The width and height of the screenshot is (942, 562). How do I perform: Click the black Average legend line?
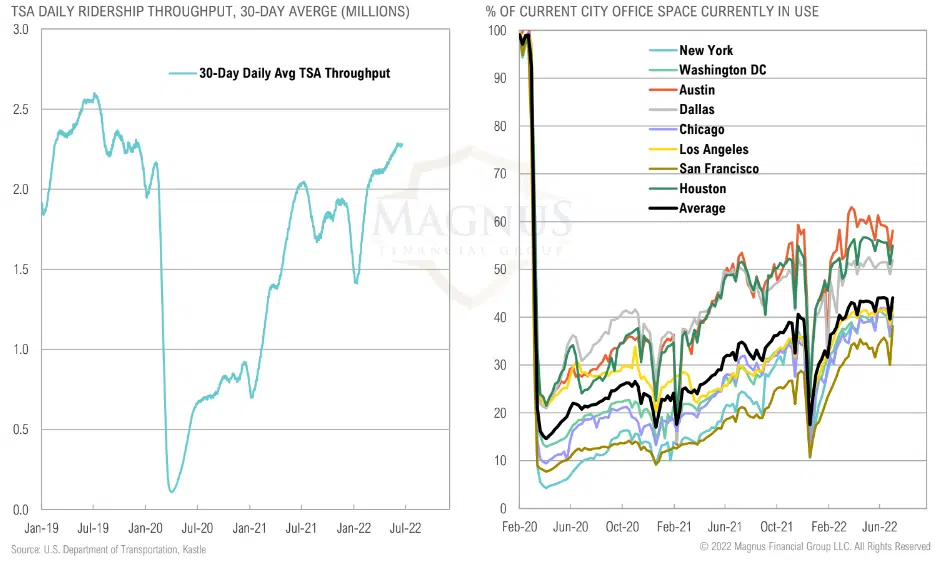[658, 208]
